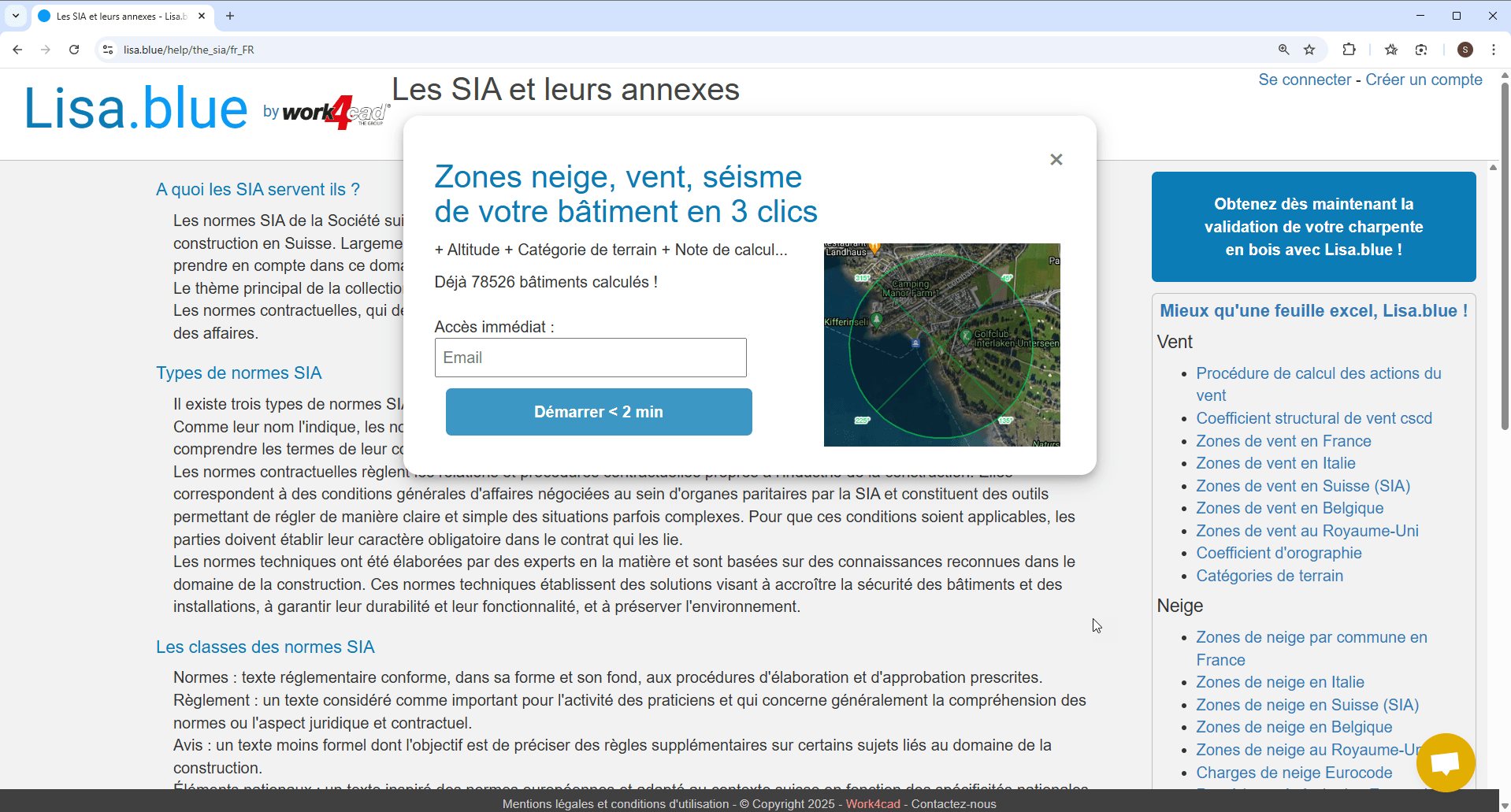
Task: Click the Démarrer < 2 min button
Action: (599, 412)
